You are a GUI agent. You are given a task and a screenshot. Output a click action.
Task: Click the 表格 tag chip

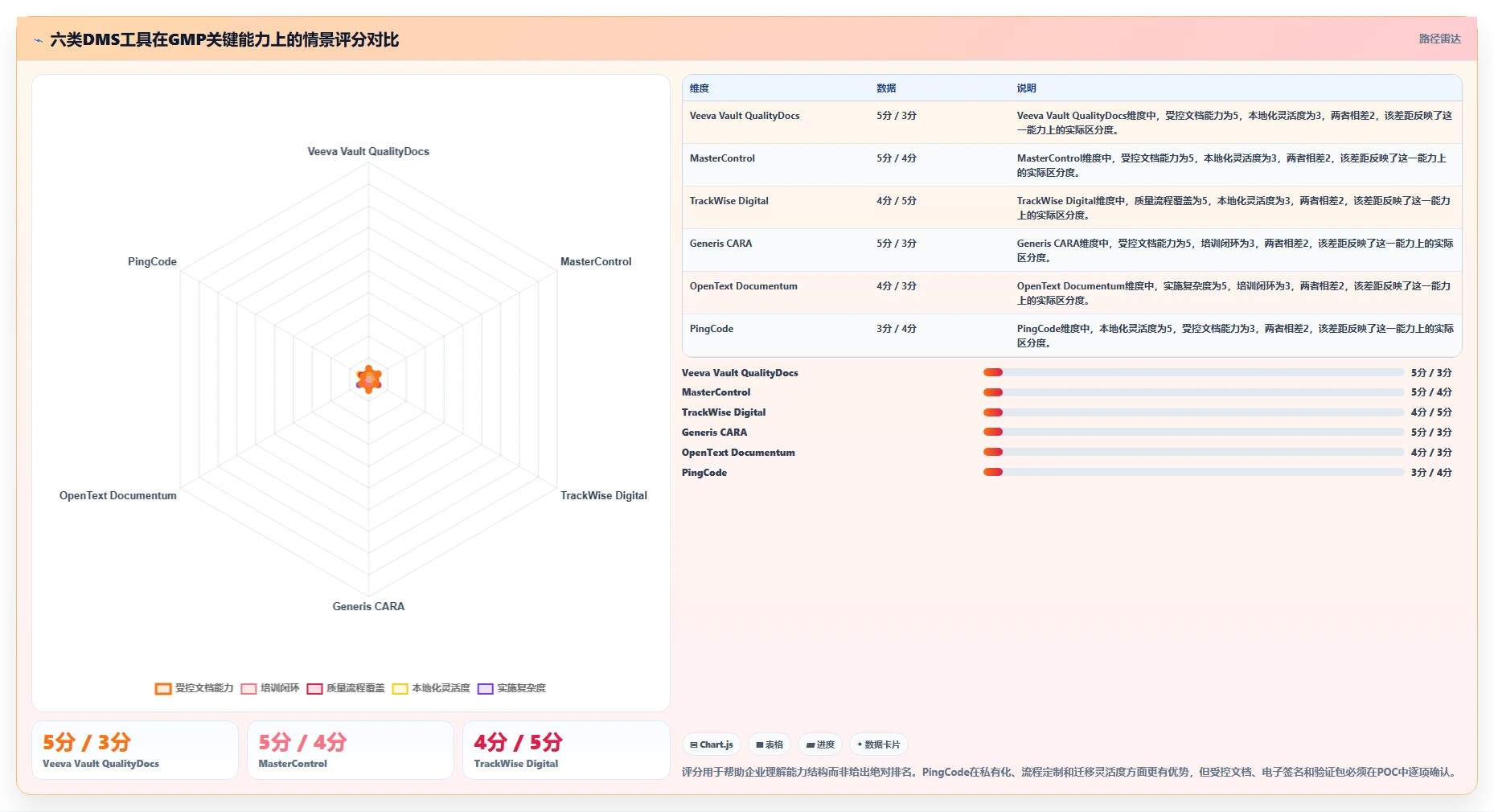pos(770,744)
